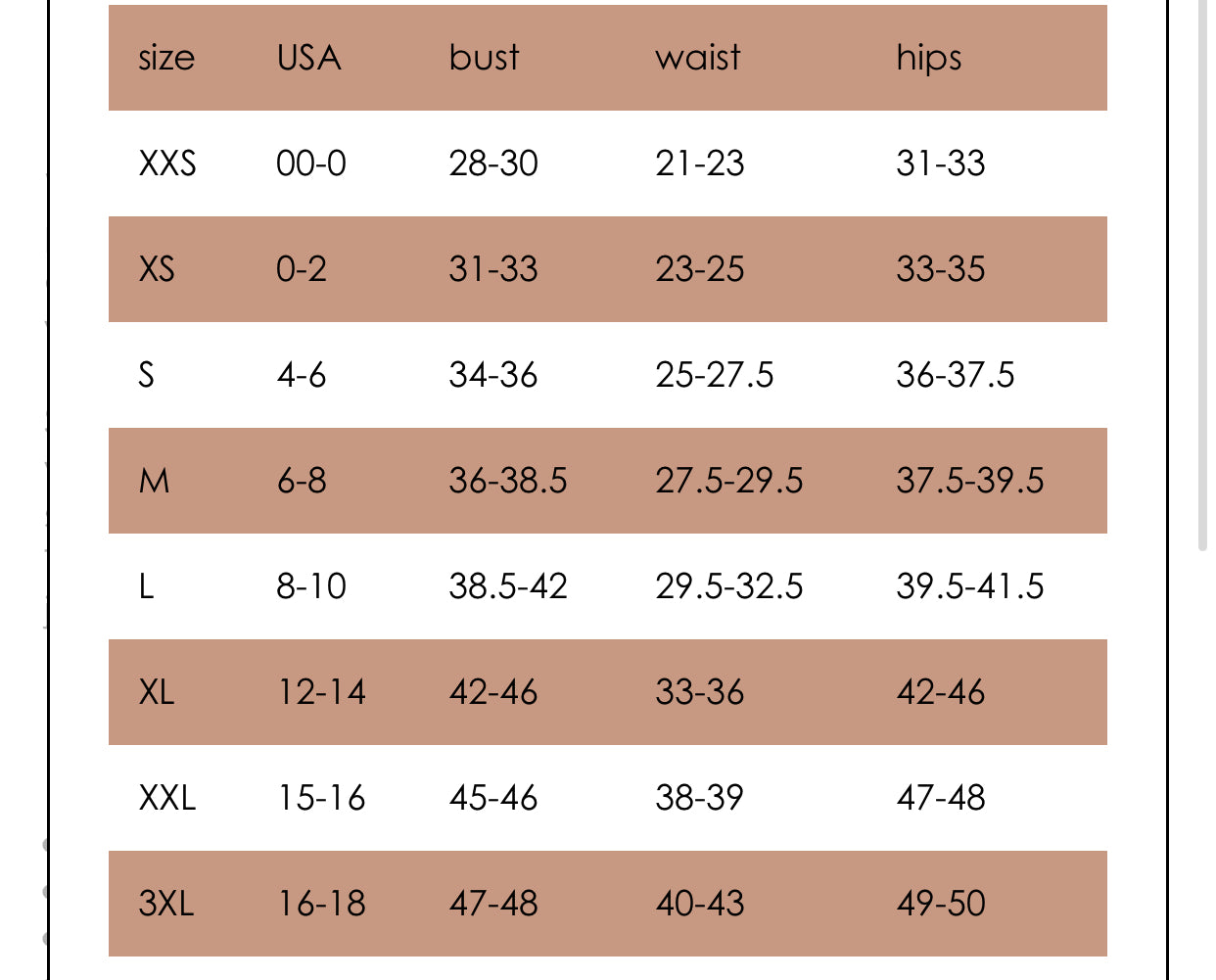Click the 'hips' column header
Screen dimensions: 1216x980
pyautogui.click(x=928, y=59)
